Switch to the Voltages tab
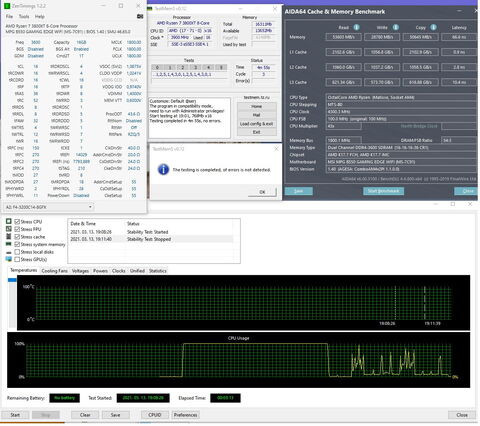 coord(80,271)
